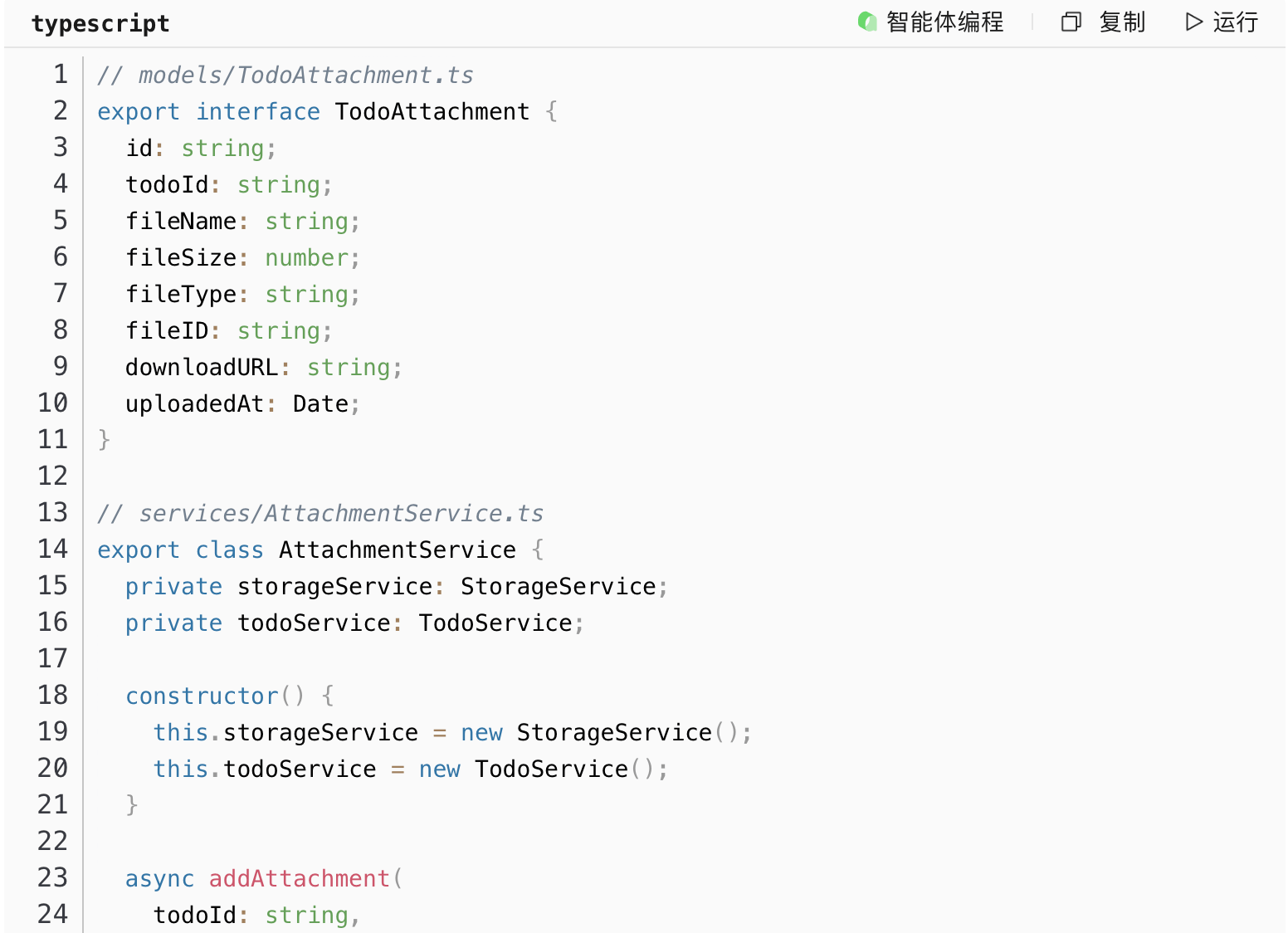This screenshot has width=1288, height=933.
Task: Click the addAttachment method name
Action: (299, 879)
